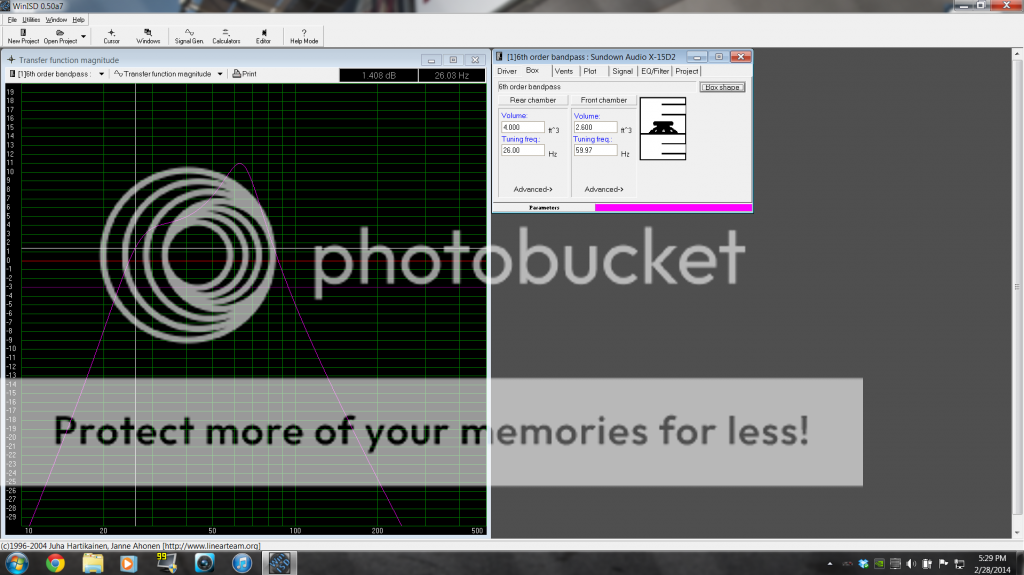Open the Calculators tool
1024x575 pixels.
point(226,36)
